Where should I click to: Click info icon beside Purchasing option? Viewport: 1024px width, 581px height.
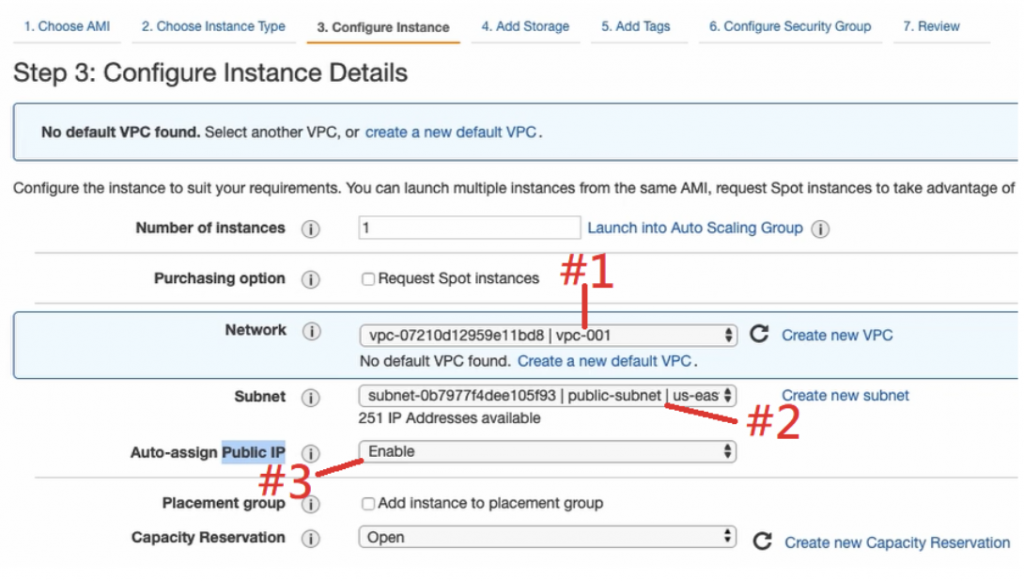311,279
